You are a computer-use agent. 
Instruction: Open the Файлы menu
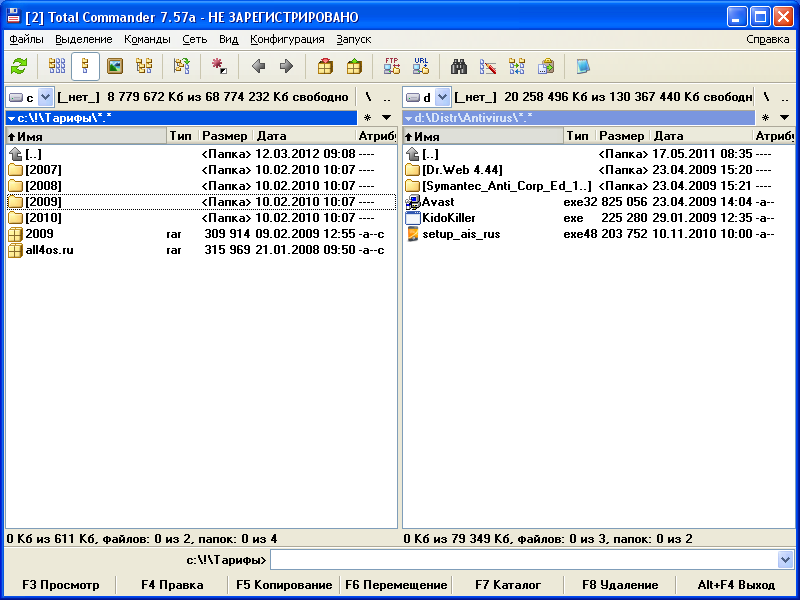click(27, 39)
